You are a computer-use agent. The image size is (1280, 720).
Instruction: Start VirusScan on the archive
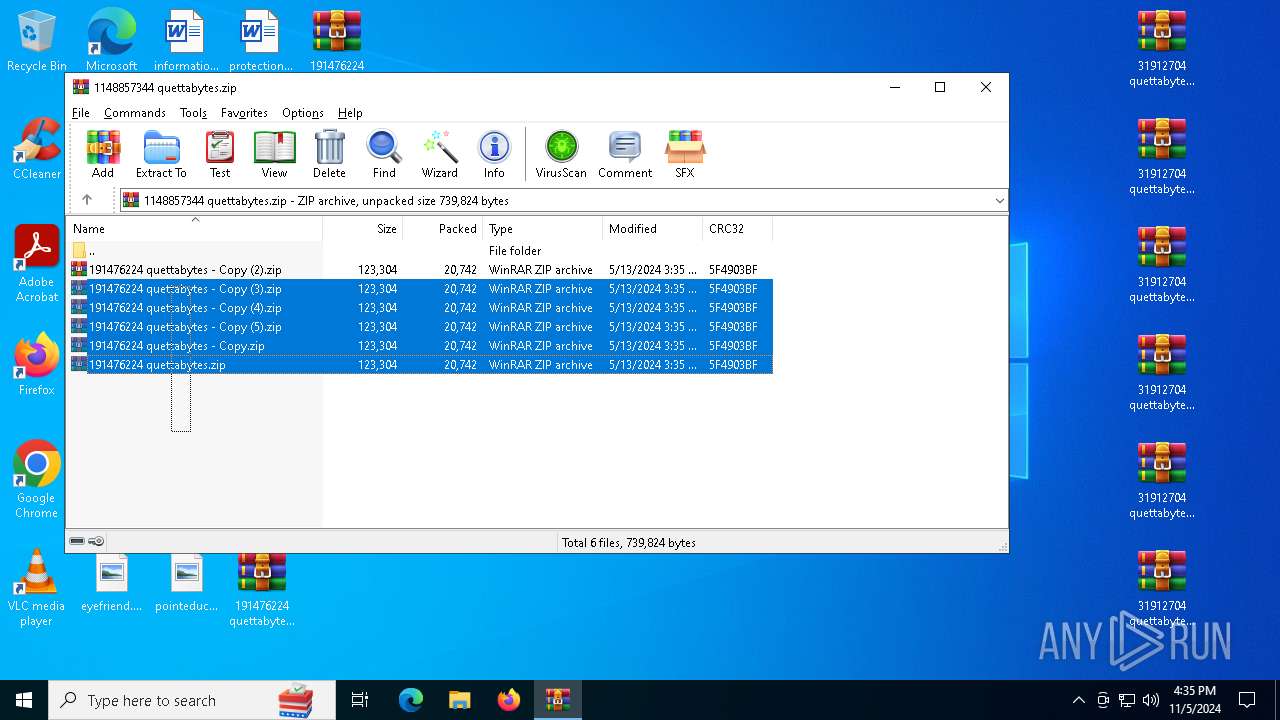(561, 154)
